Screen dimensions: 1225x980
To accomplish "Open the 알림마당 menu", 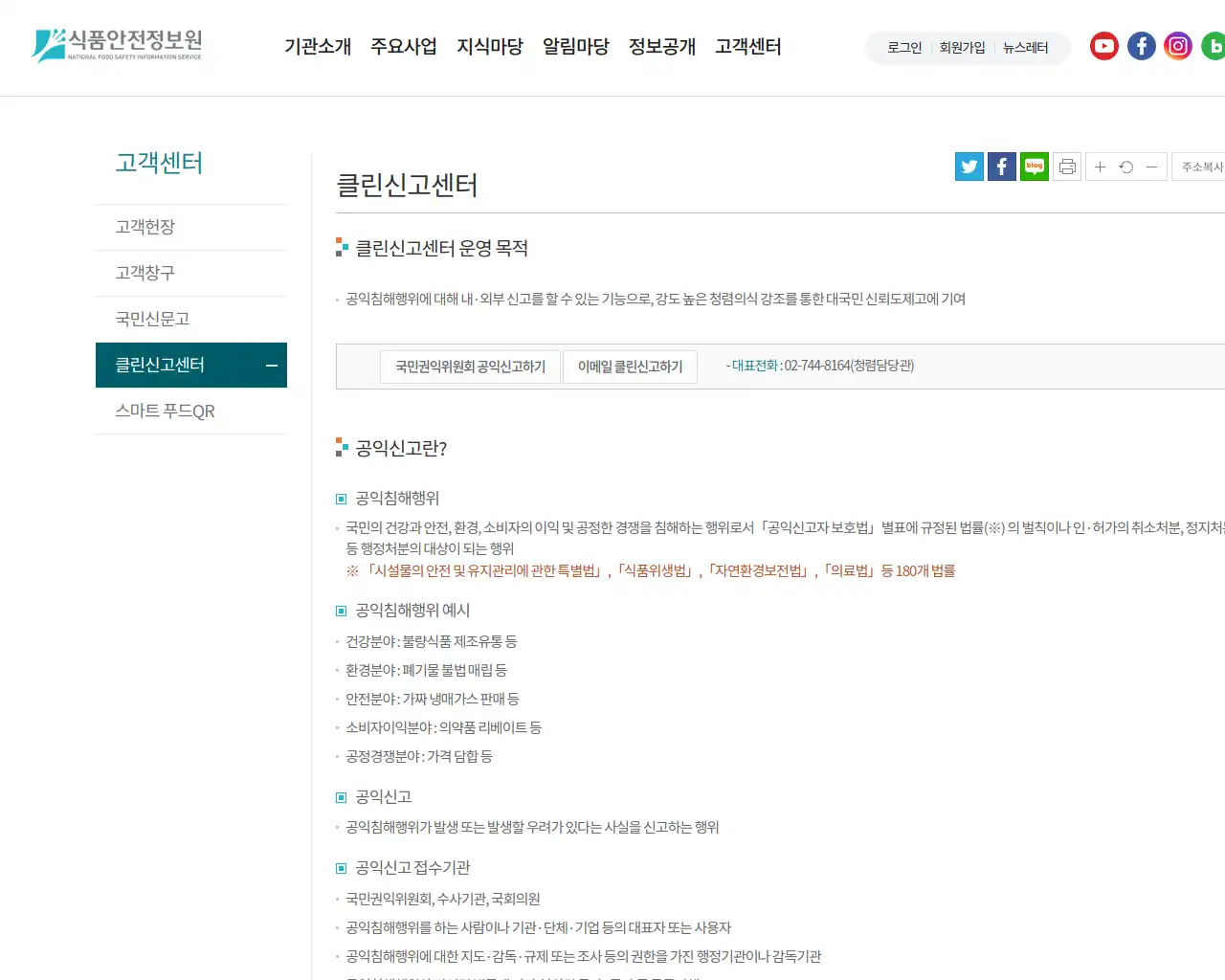I will click(576, 47).
